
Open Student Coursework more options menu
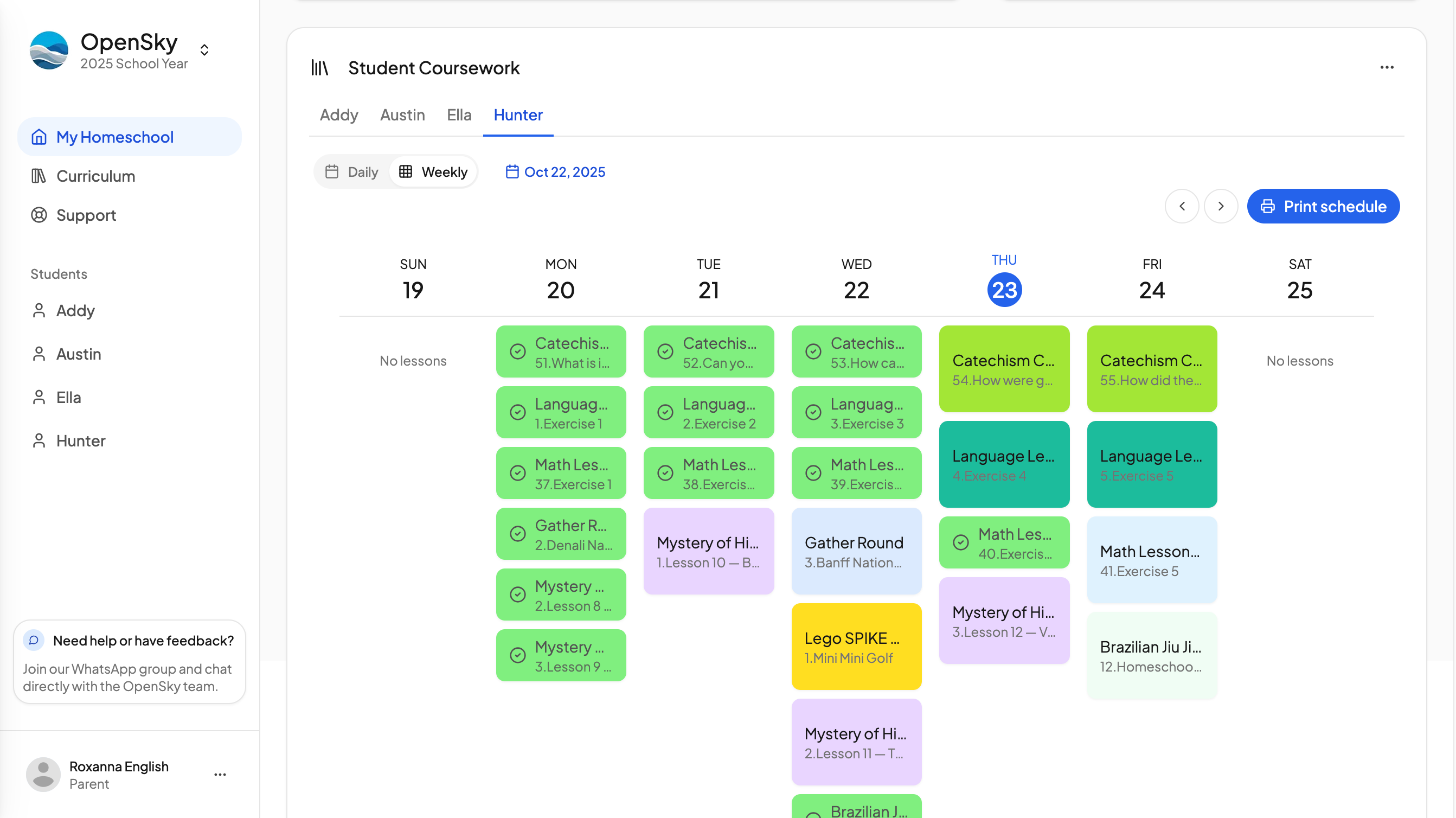(1387, 67)
